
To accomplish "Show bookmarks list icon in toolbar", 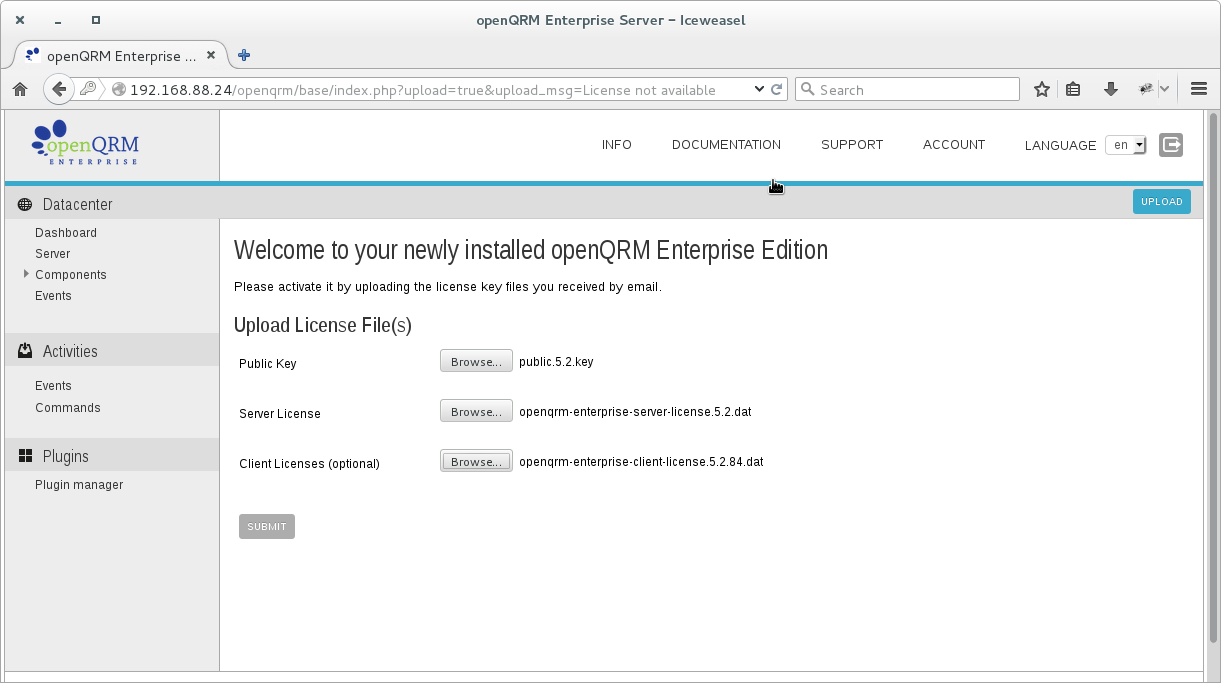I will coord(1073,89).
